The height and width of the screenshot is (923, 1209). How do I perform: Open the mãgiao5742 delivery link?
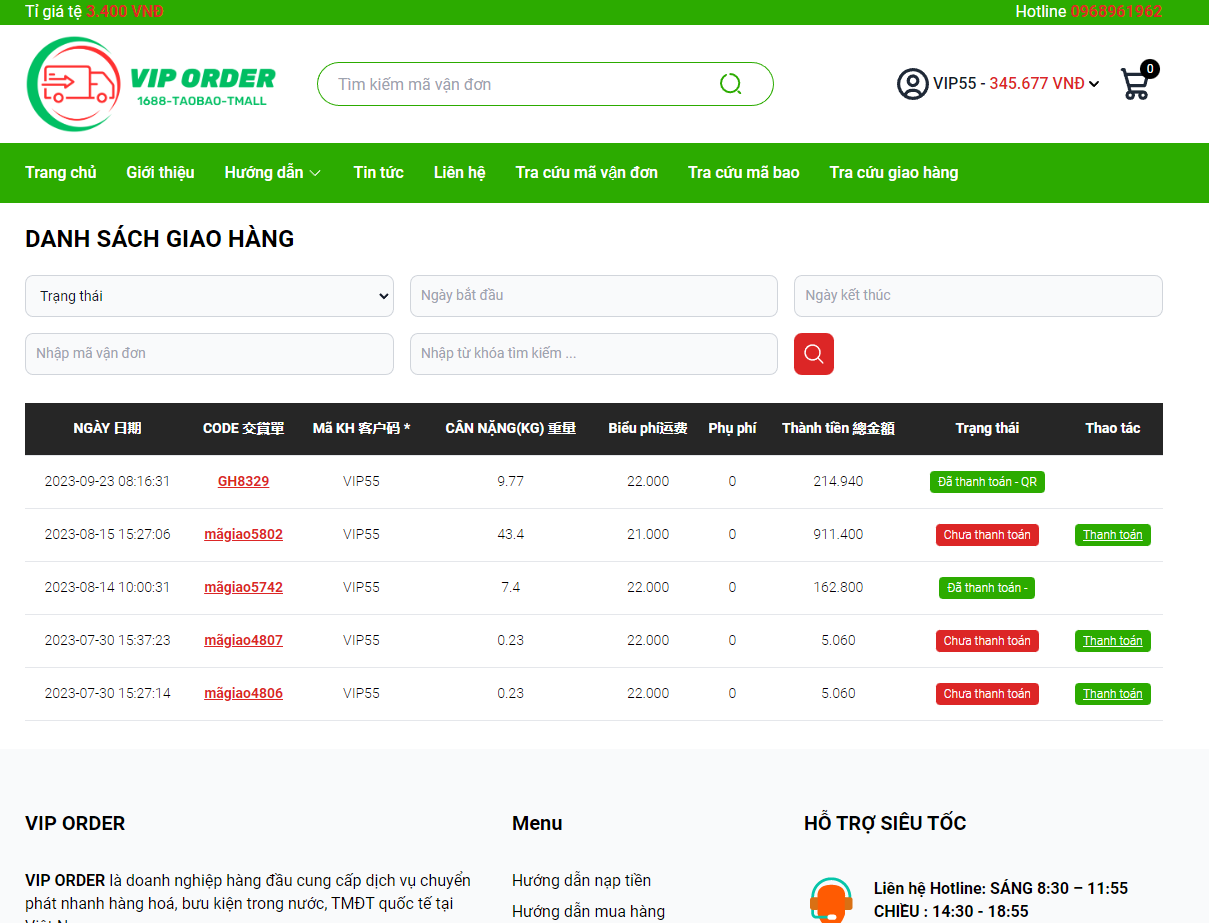(x=243, y=588)
